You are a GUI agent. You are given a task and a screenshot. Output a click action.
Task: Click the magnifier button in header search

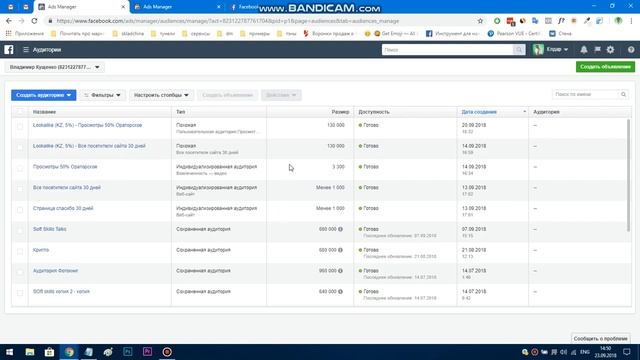519,50
